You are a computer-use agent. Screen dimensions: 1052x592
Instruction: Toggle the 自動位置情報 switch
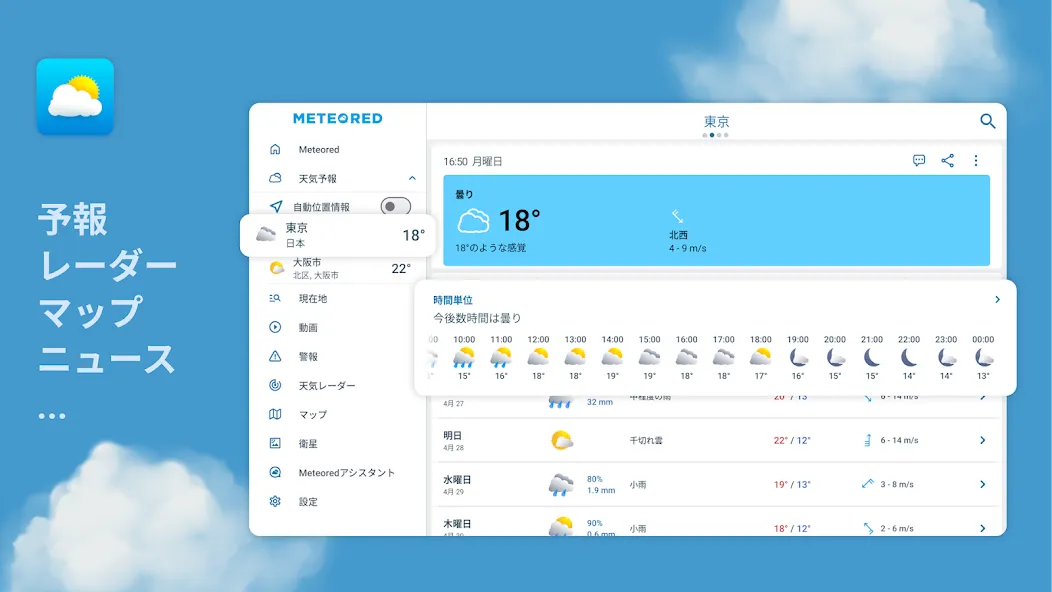[x=395, y=207]
